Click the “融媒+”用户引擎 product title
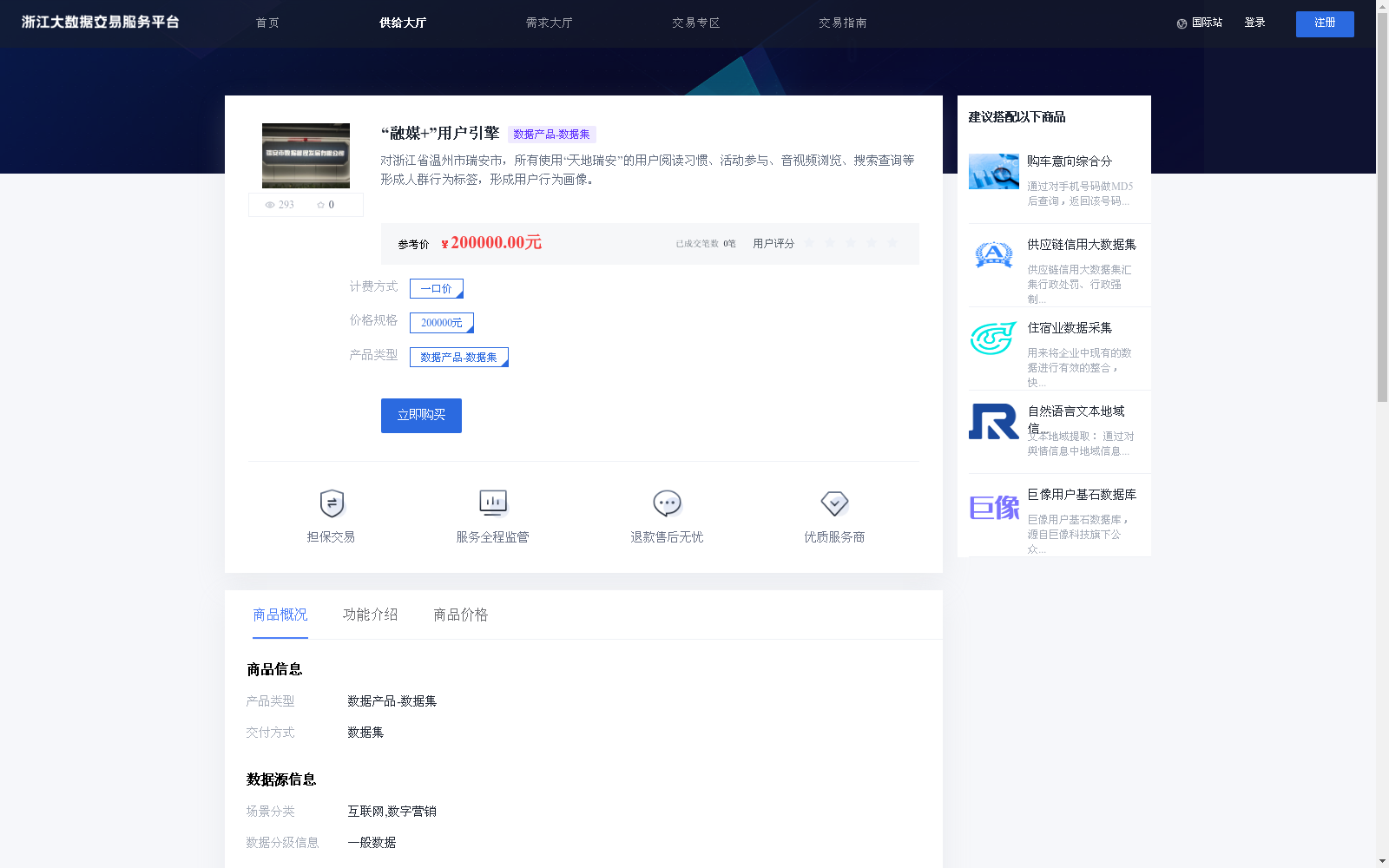Viewport: 1389px width, 868px height. (440, 134)
